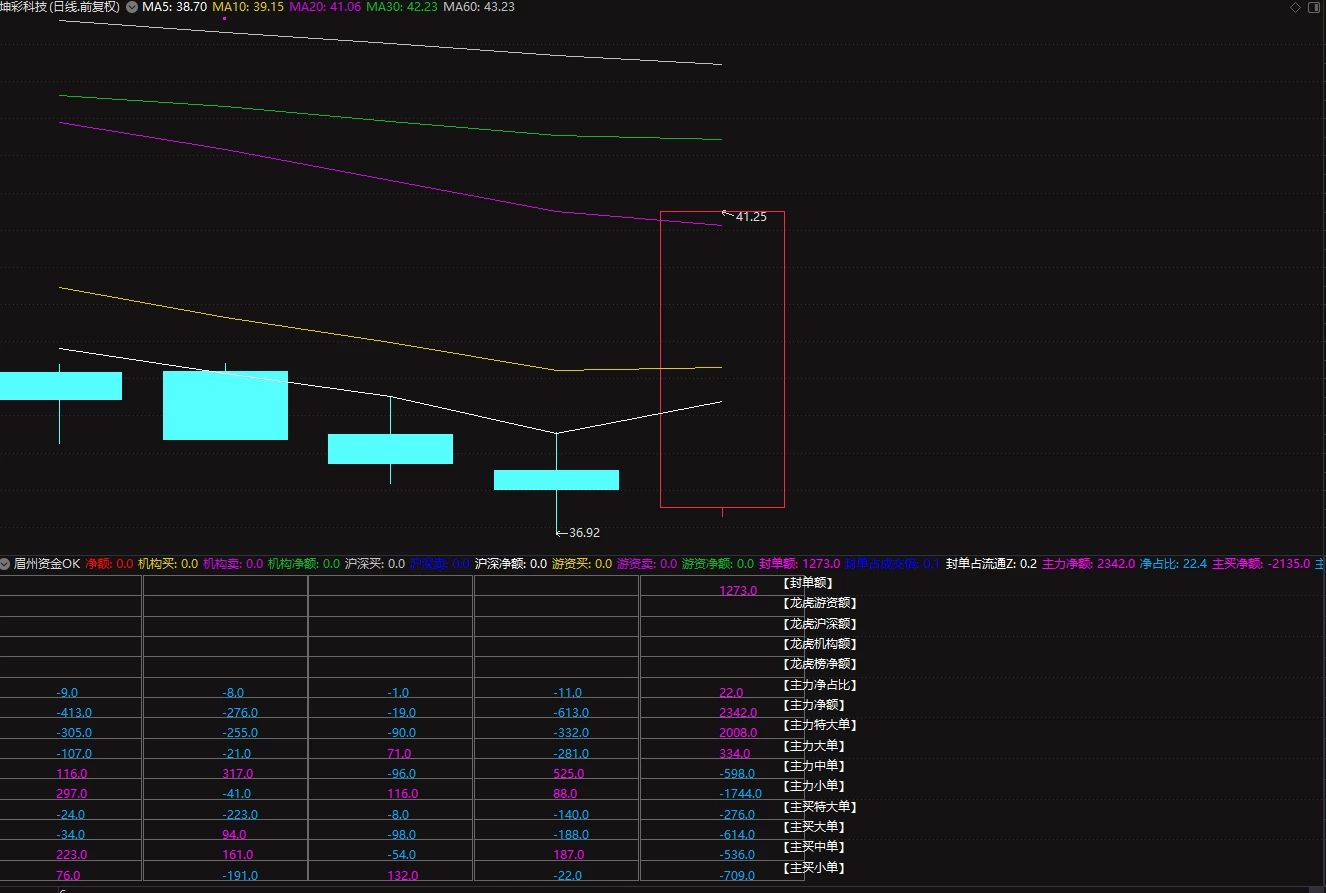
Task: Click the 【主力净占比】 row label
Action: [x=820, y=685]
